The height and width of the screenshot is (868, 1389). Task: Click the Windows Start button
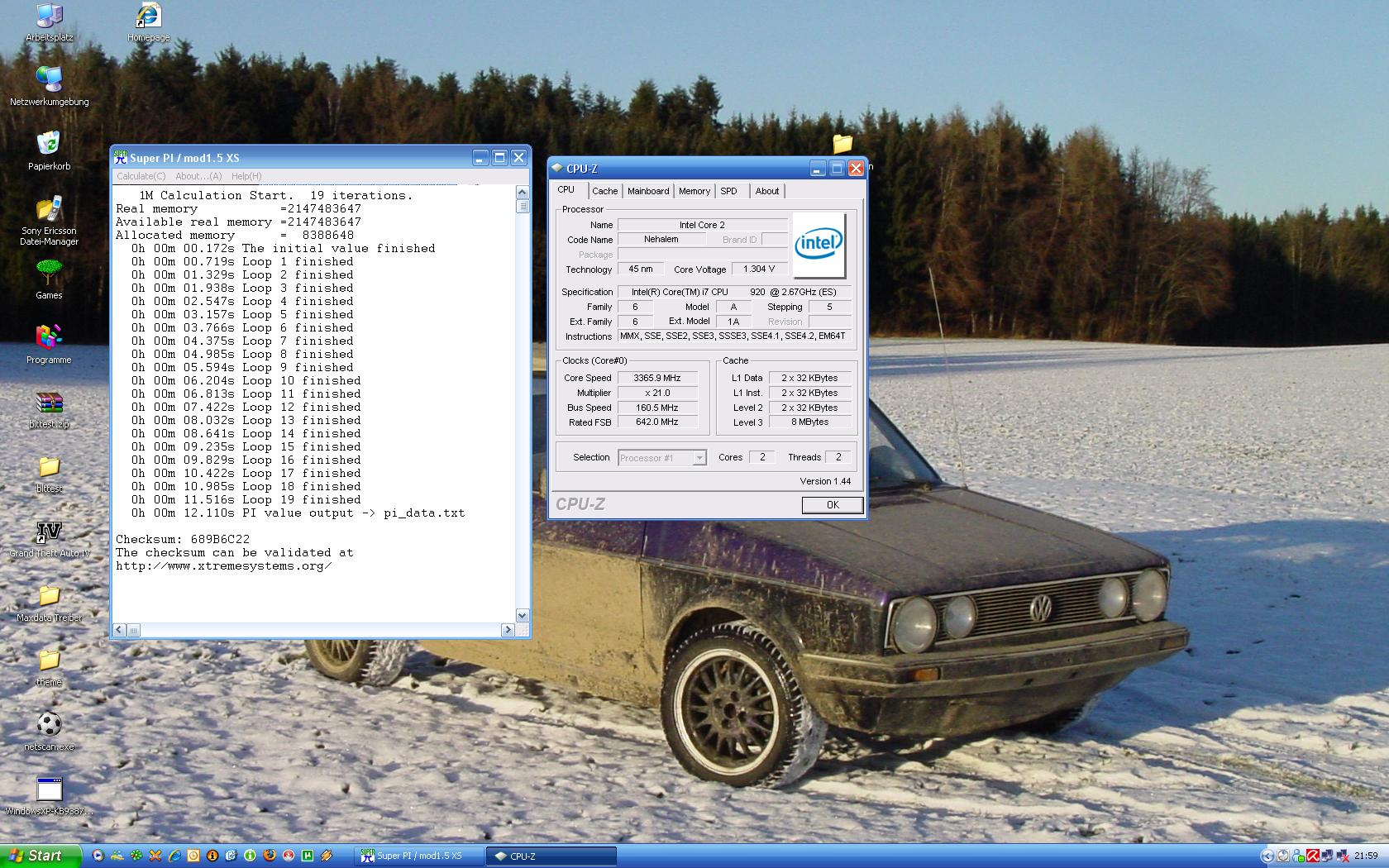tap(40, 856)
